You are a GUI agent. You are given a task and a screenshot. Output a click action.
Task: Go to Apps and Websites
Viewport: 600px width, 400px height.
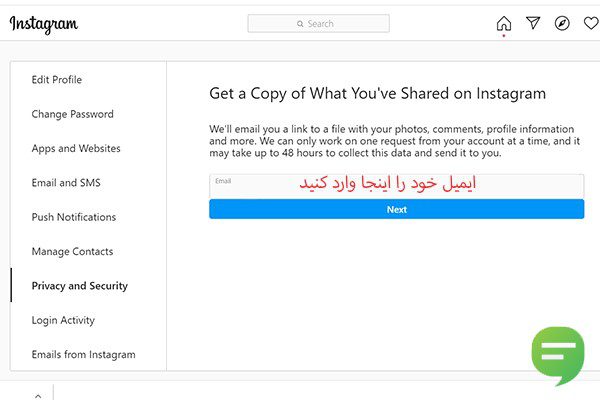76,149
